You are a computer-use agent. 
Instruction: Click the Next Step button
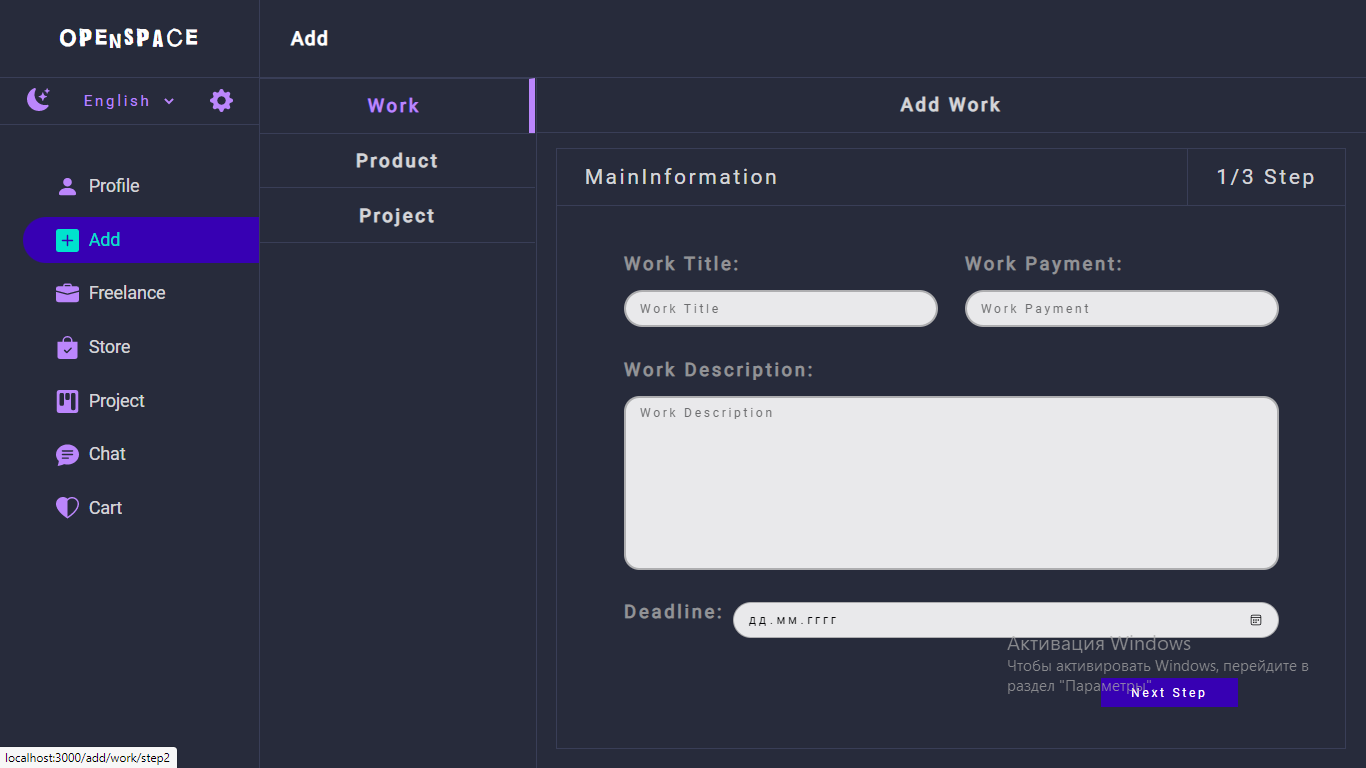coord(1169,692)
